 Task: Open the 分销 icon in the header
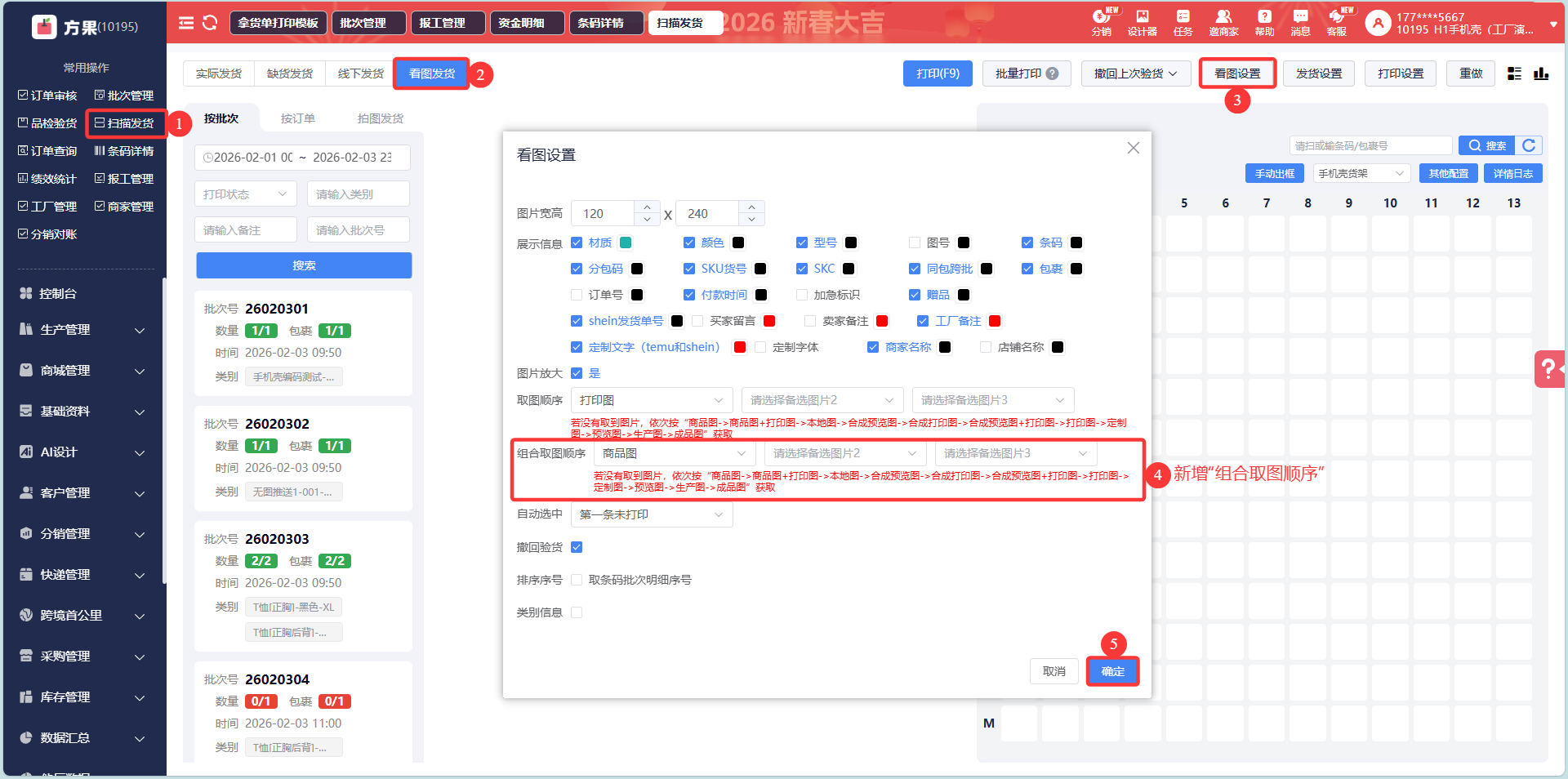tap(1102, 22)
